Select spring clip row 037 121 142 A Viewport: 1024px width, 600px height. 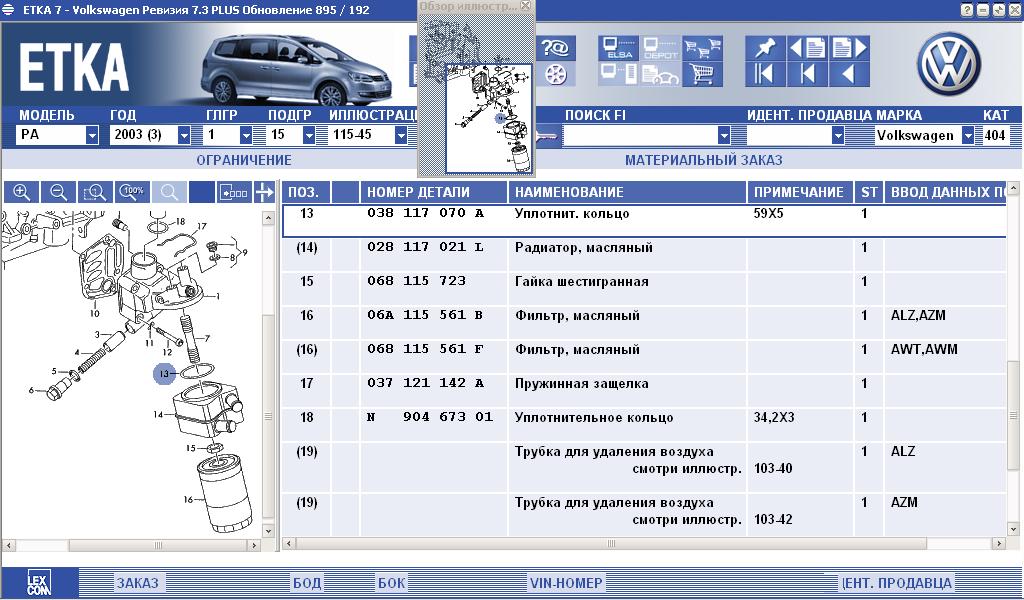click(x=644, y=390)
